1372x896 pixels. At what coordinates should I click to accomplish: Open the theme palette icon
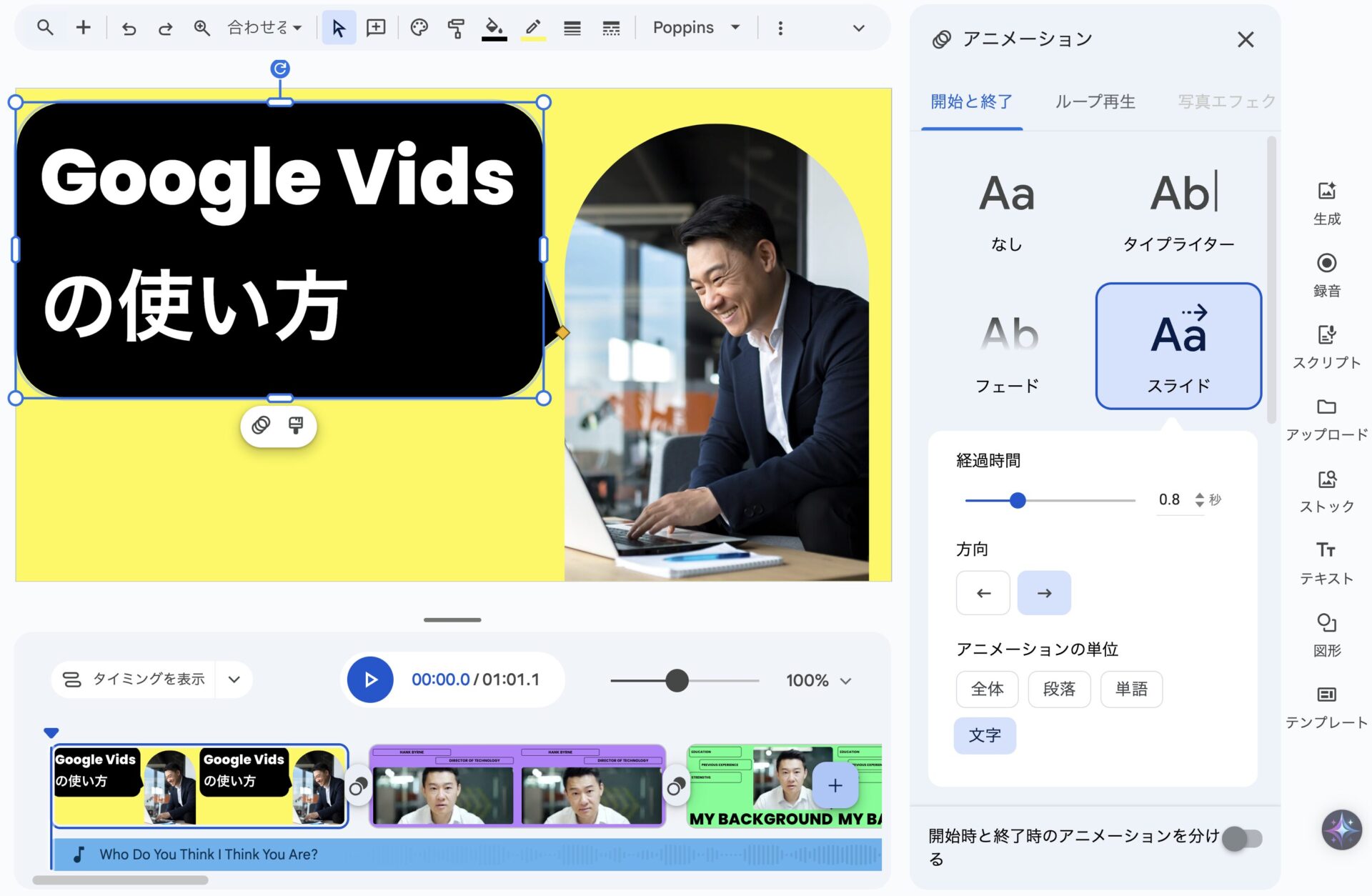pyautogui.click(x=419, y=29)
